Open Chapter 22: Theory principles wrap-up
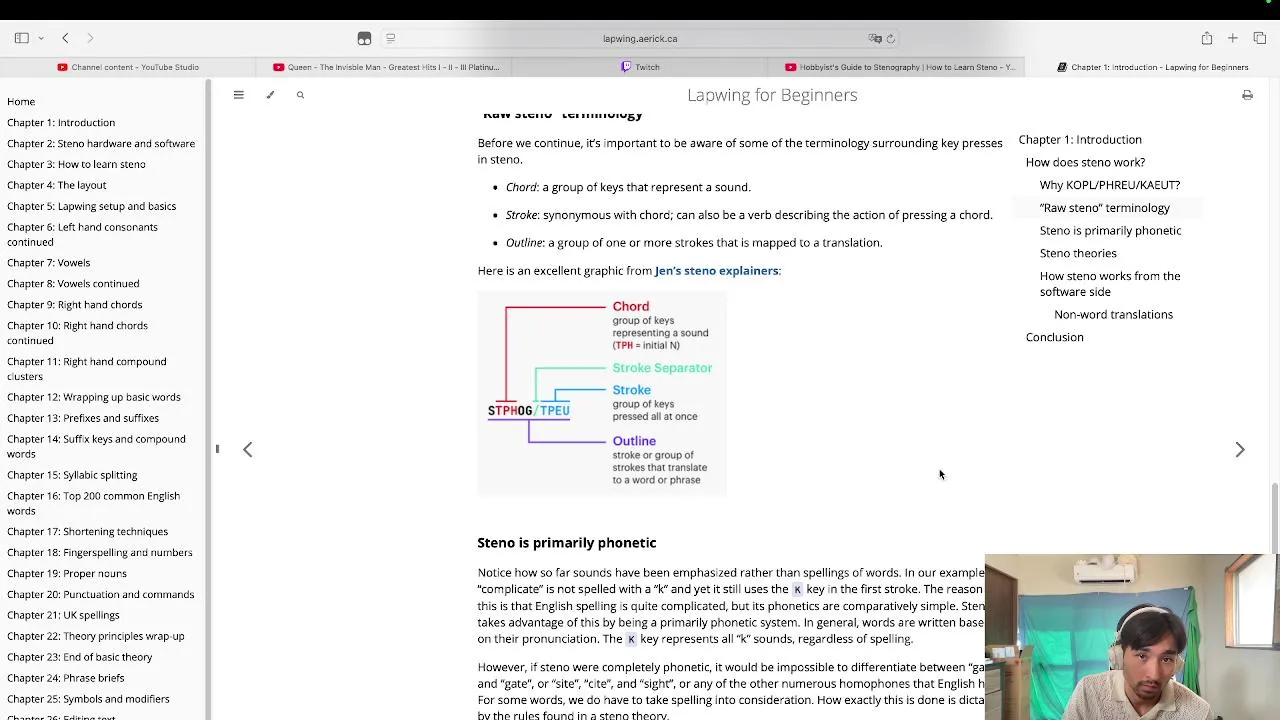 tap(96, 636)
